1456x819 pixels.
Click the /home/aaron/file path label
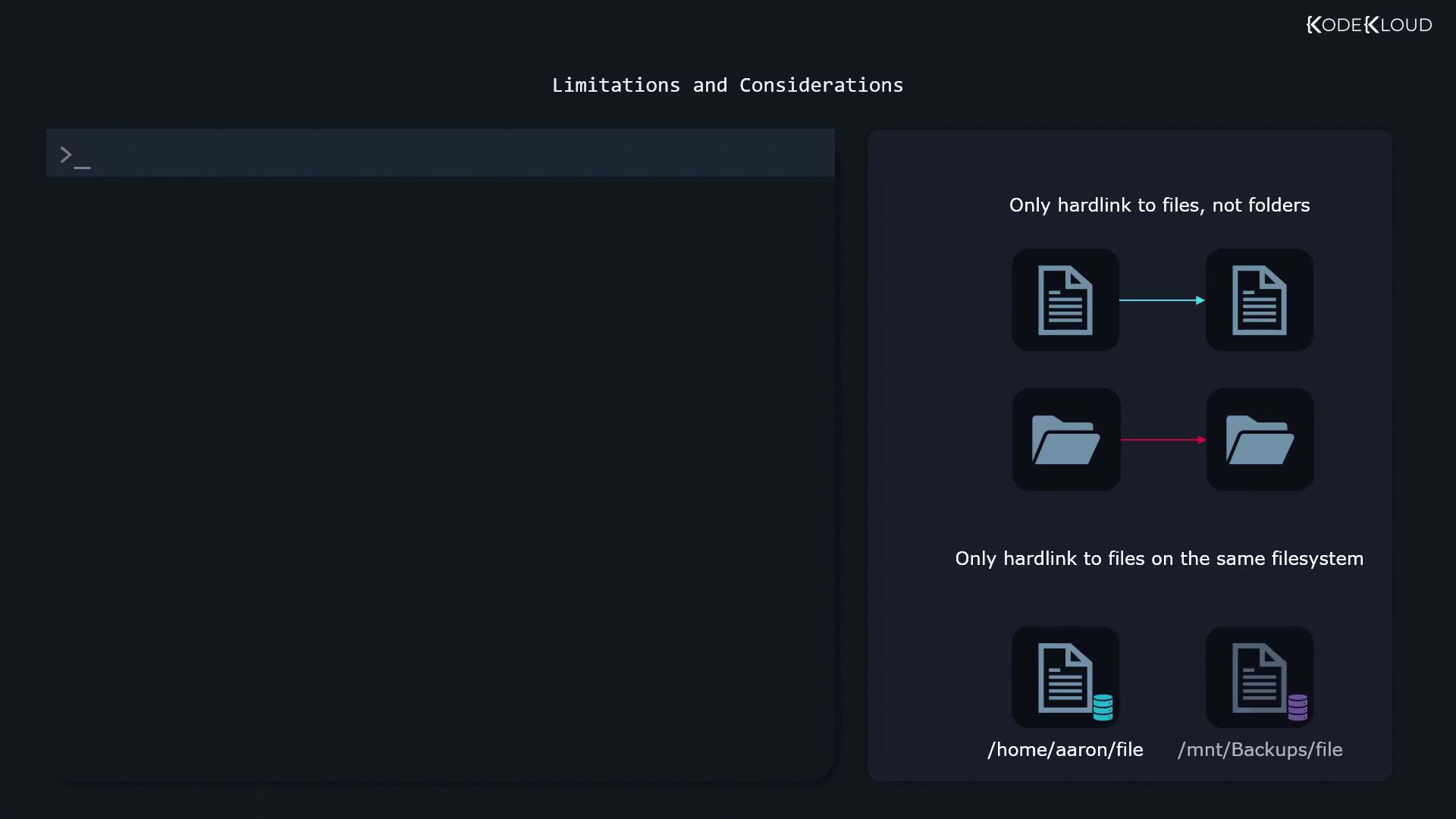pos(1065,750)
